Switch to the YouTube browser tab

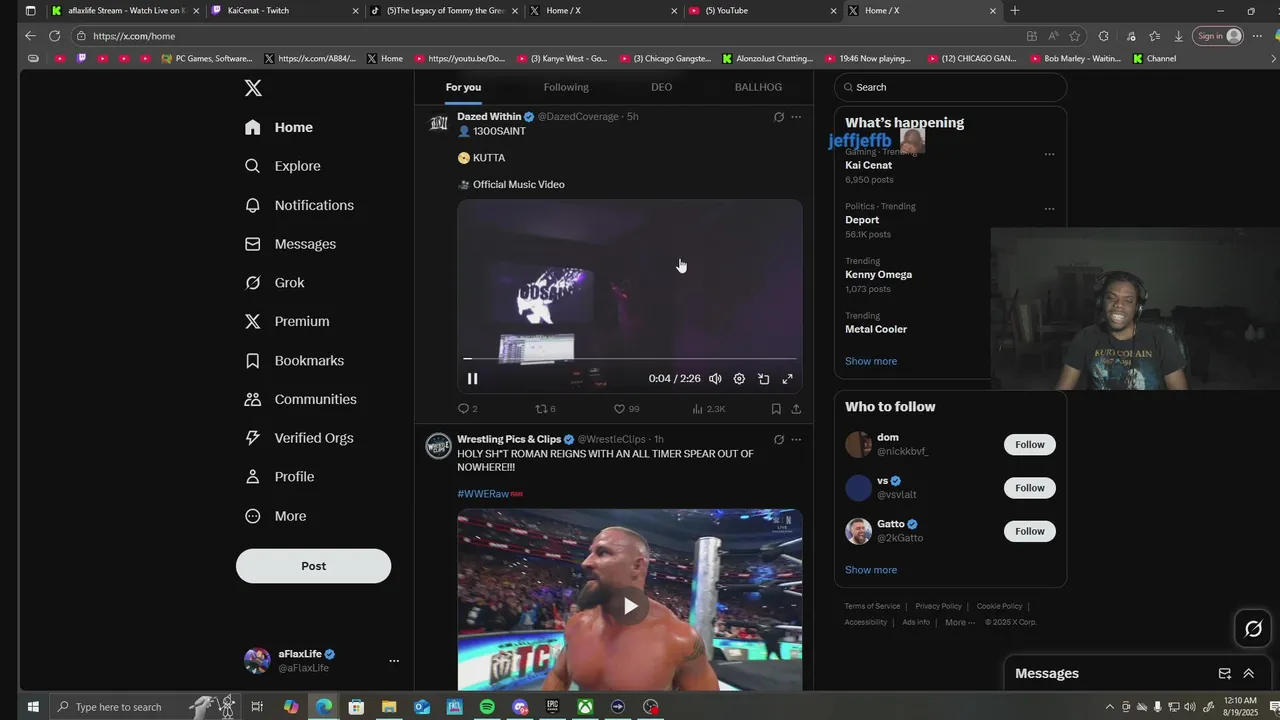(x=763, y=11)
